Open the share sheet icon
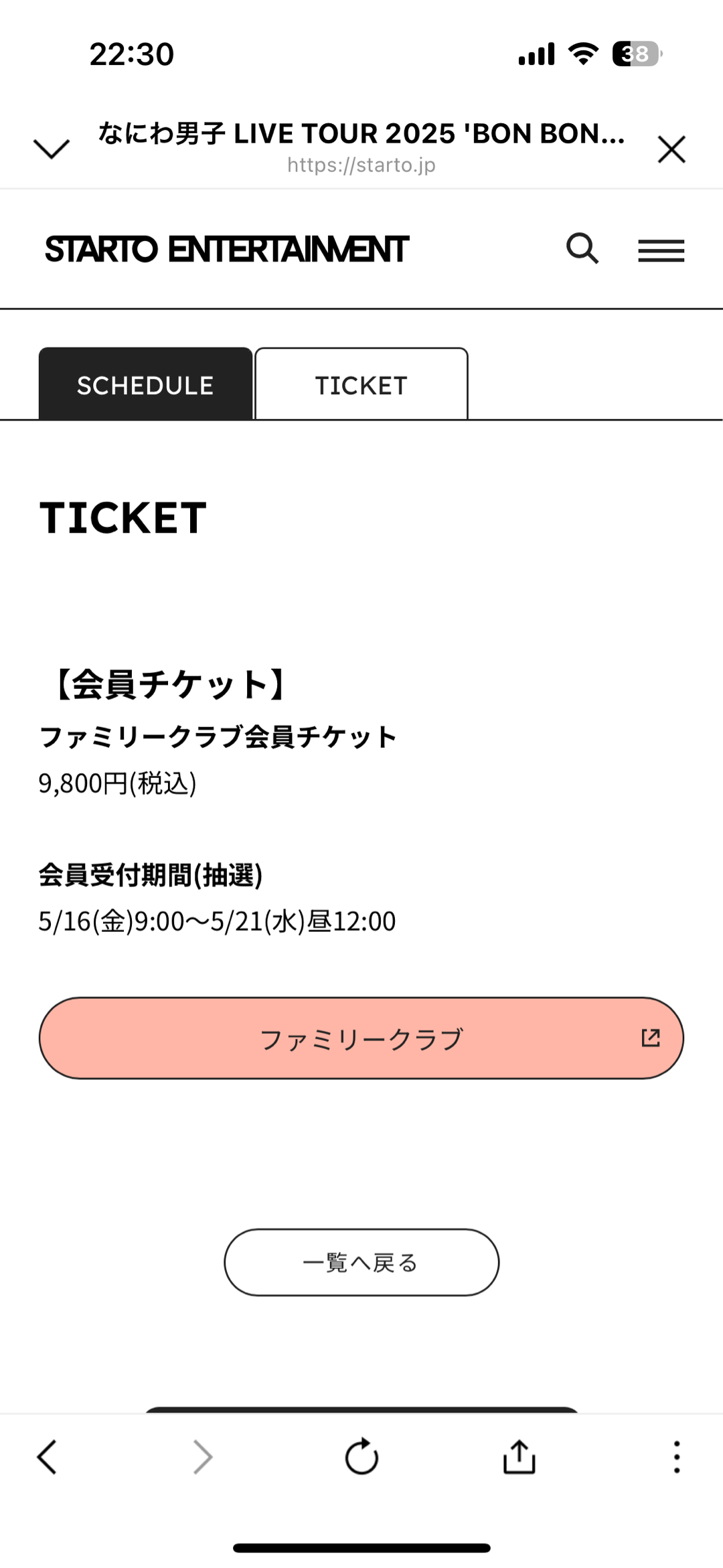723x1568 pixels. pos(519,1456)
